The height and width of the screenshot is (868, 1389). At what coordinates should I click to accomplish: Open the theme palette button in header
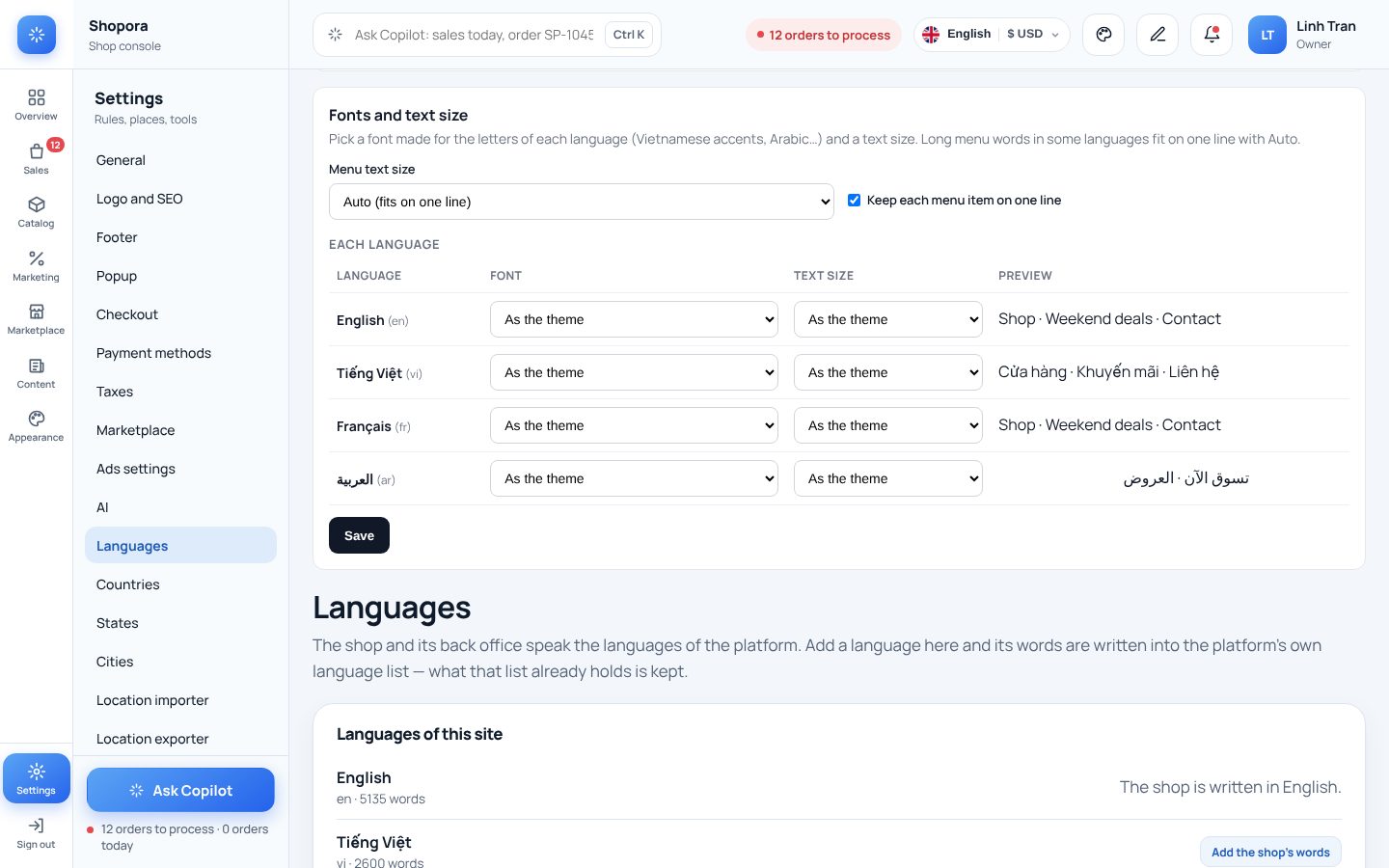(1103, 35)
